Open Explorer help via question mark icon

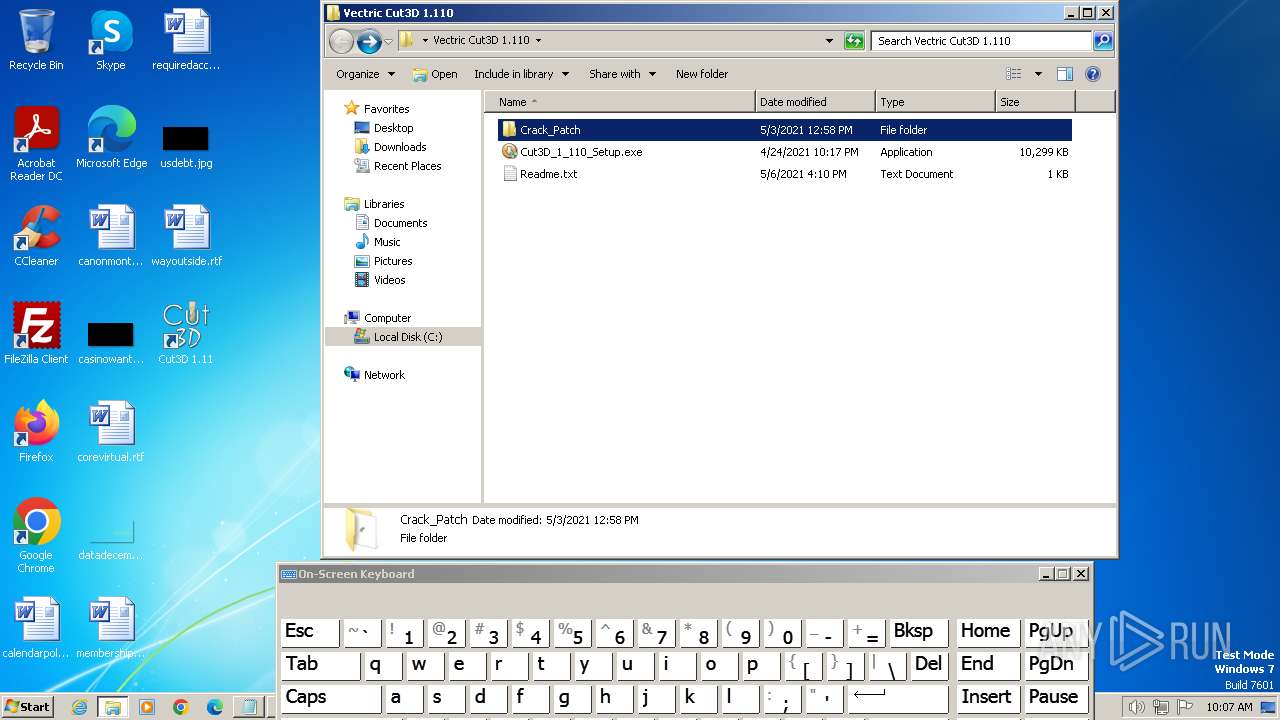tap(1093, 74)
